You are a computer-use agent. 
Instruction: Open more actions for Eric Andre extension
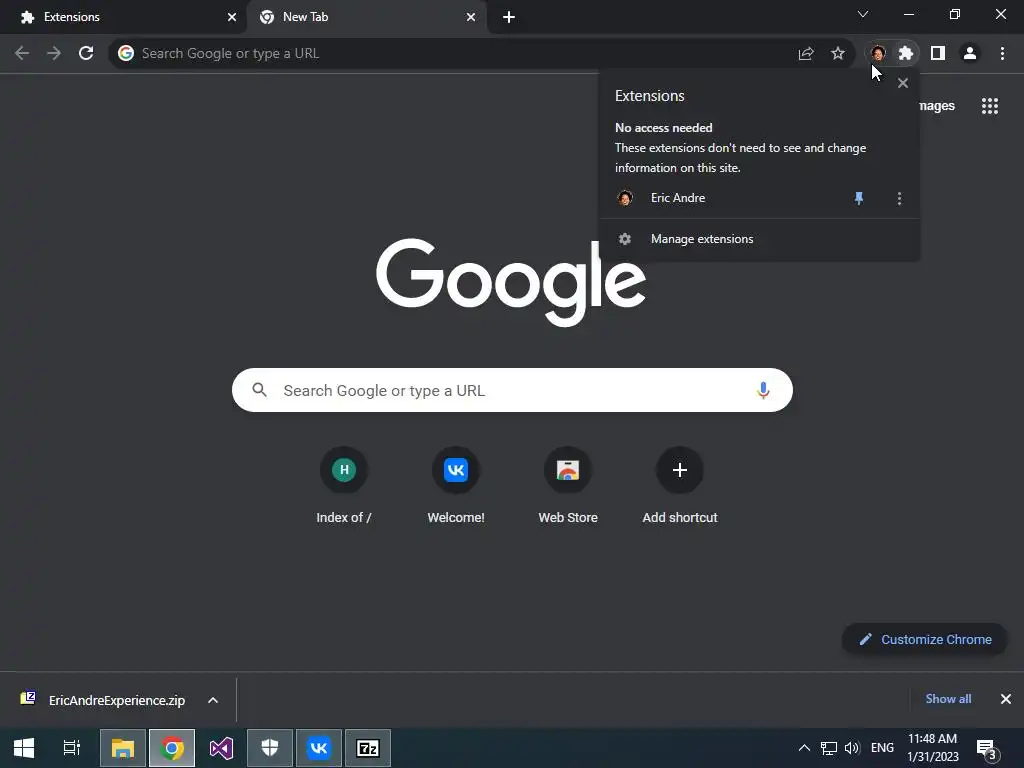(899, 198)
